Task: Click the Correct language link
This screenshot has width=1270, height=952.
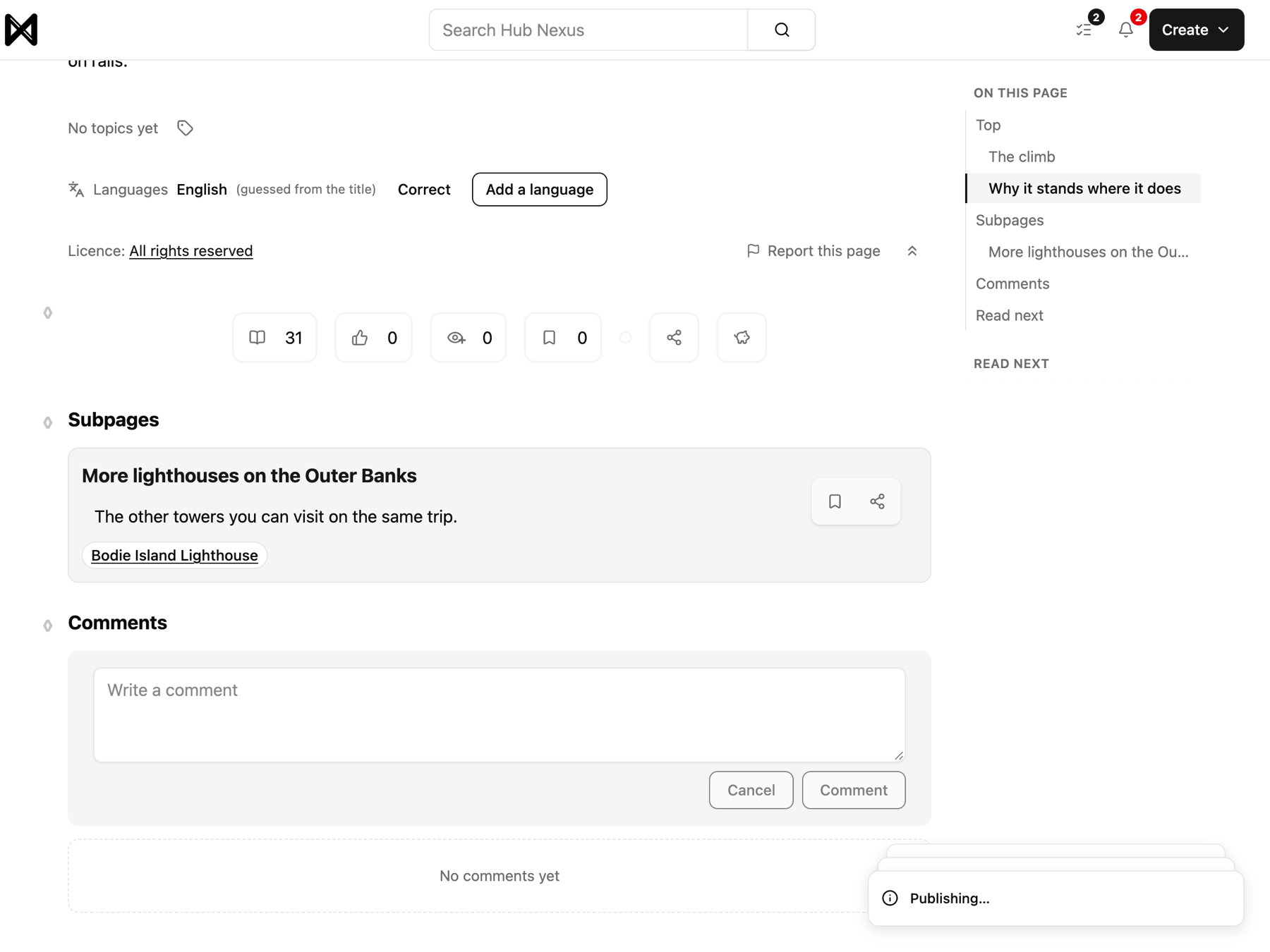Action: click(x=424, y=189)
